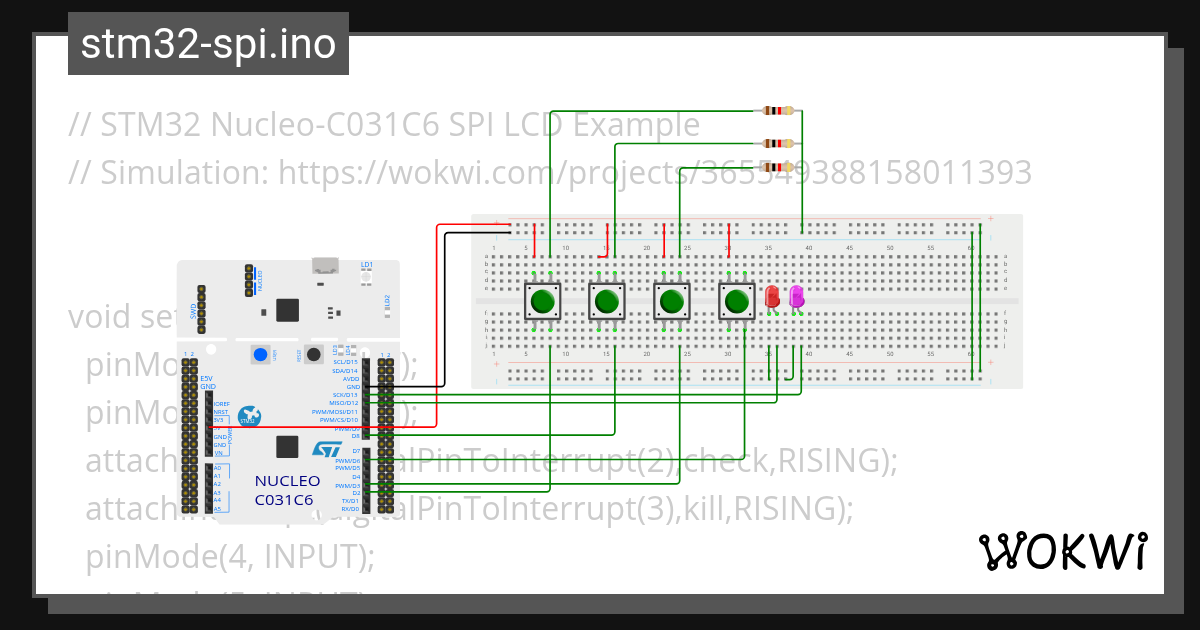Click the STM32 bird emblem on the board
This screenshot has height=630, width=1200.
pos(250,417)
